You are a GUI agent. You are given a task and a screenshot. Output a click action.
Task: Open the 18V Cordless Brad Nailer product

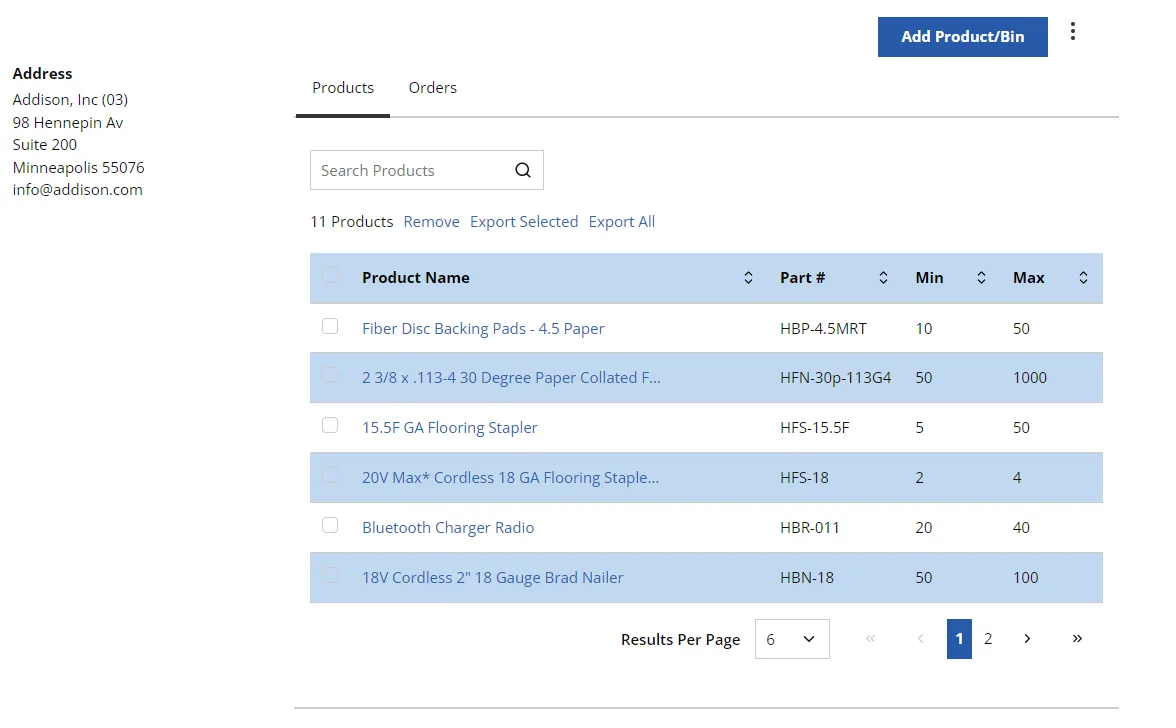(x=493, y=578)
